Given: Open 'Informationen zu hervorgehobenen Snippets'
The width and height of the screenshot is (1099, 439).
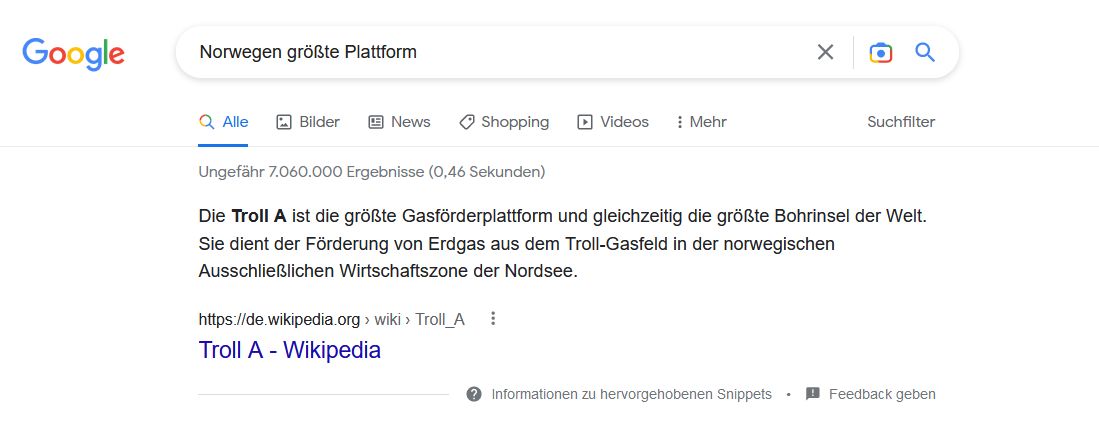Looking at the screenshot, I should (631, 394).
